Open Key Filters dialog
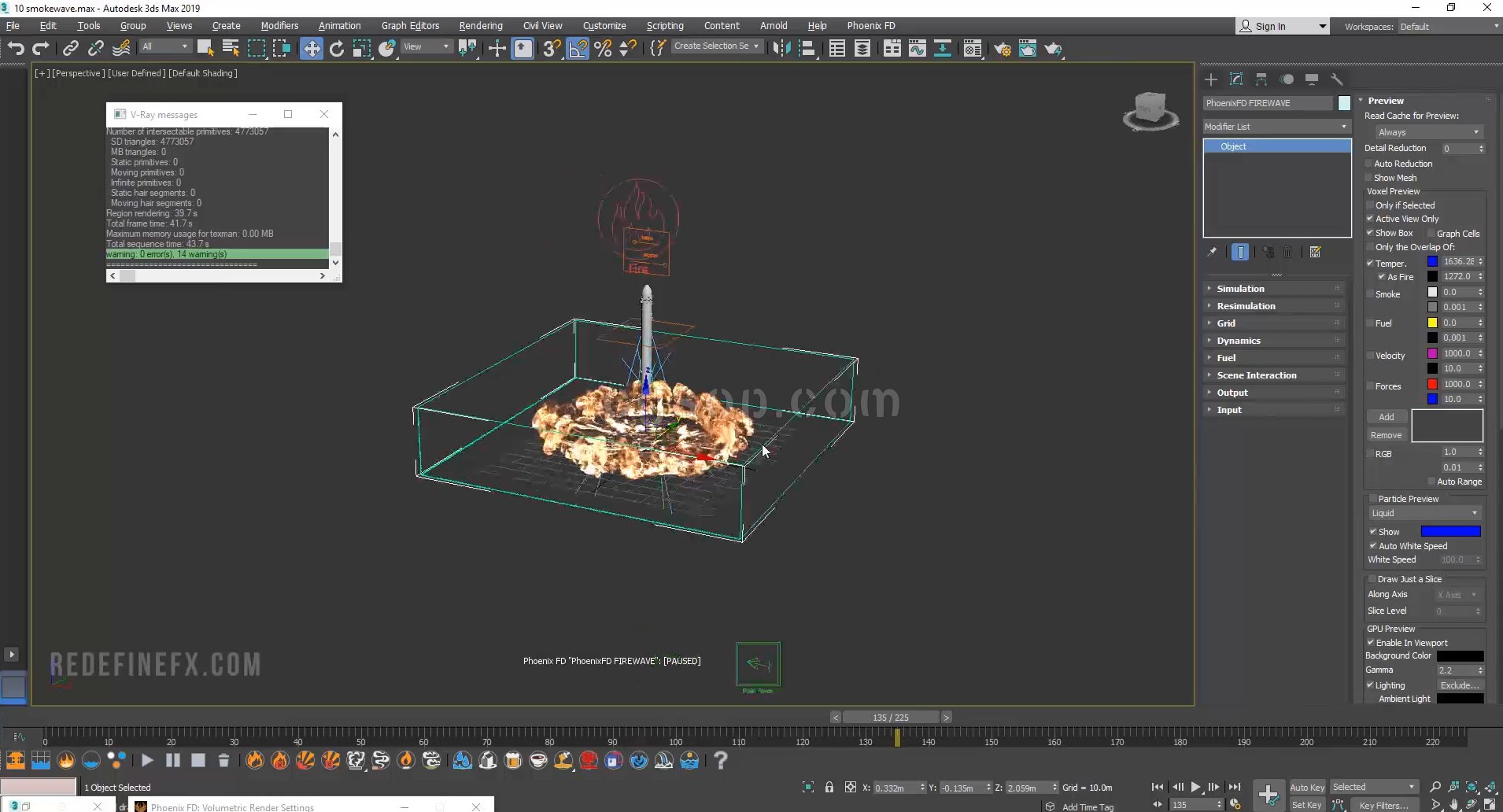1503x812 pixels. point(1384,805)
